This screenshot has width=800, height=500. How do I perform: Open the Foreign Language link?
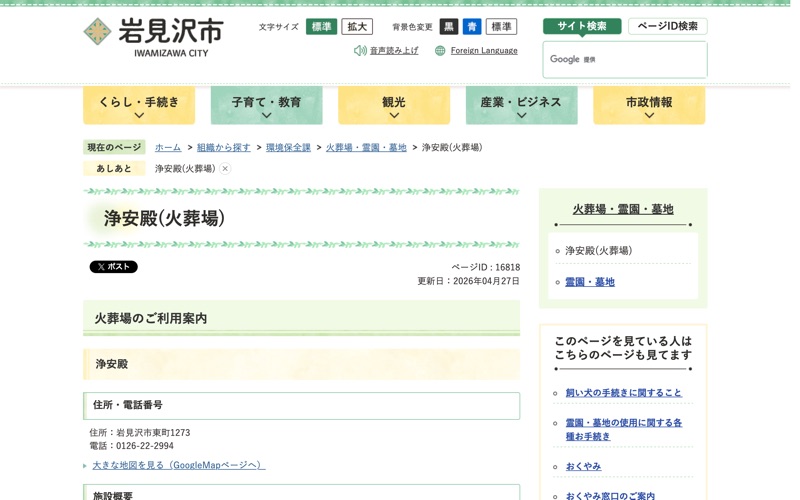484,51
